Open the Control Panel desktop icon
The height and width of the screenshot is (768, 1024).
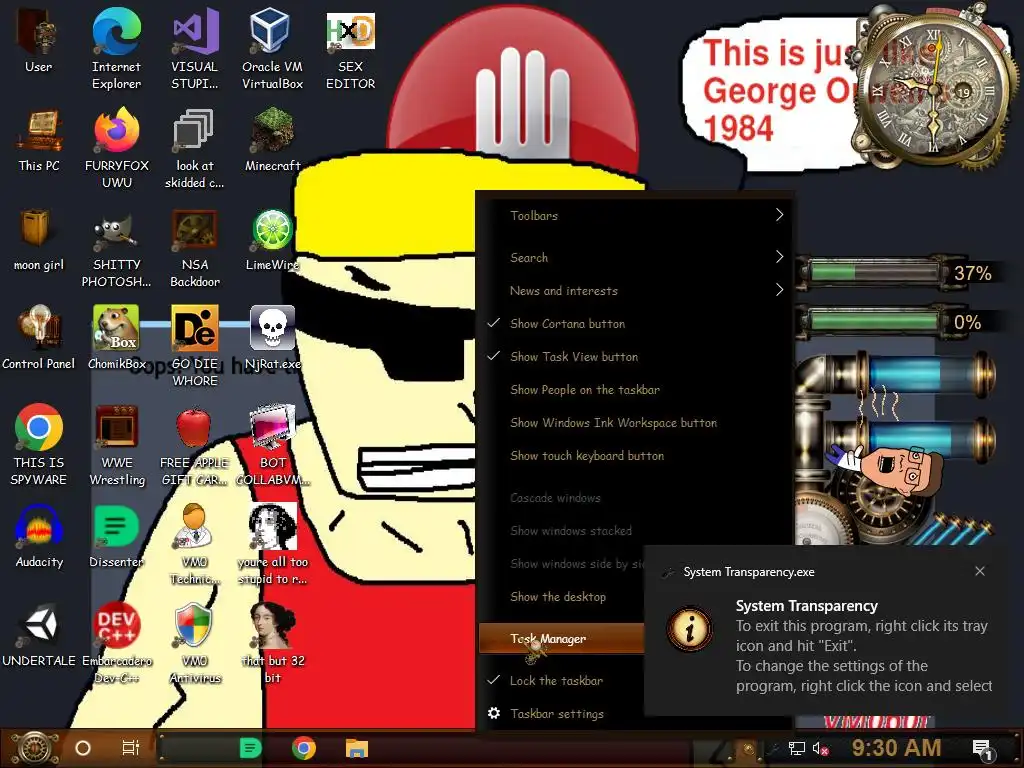[39, 337]
